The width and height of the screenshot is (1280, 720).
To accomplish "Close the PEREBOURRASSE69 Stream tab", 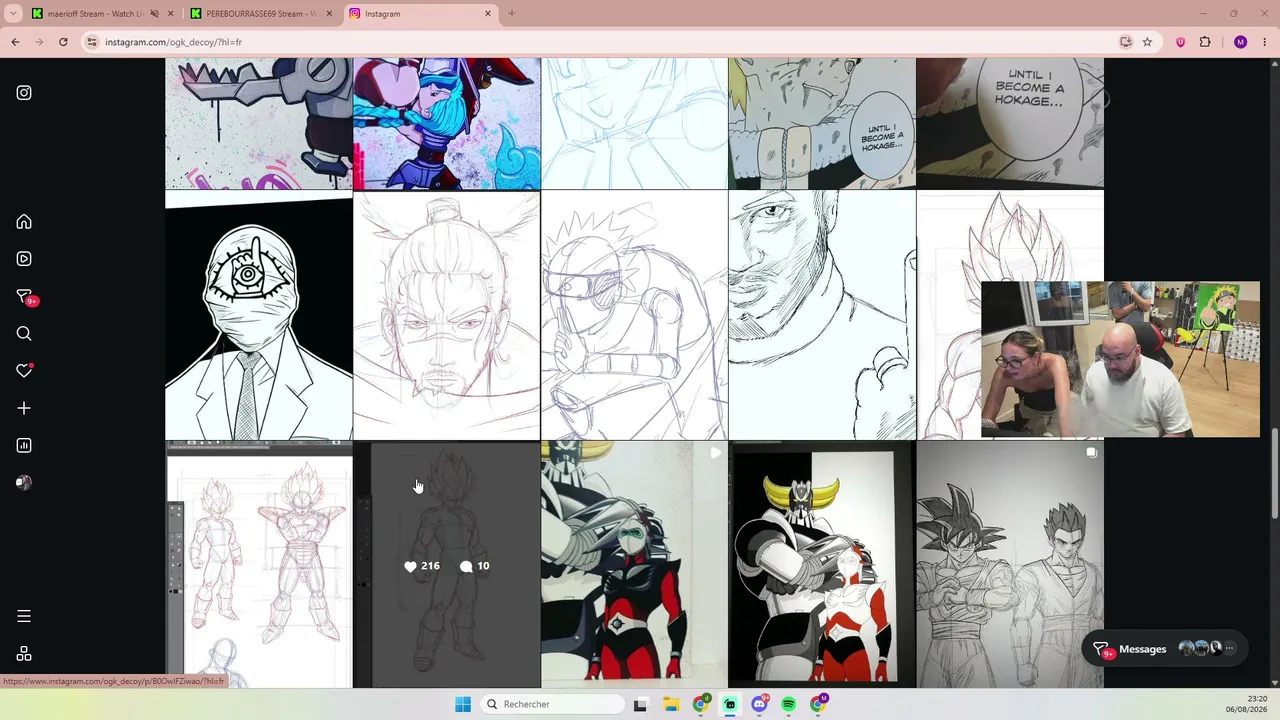I will (x=329, y=14).
